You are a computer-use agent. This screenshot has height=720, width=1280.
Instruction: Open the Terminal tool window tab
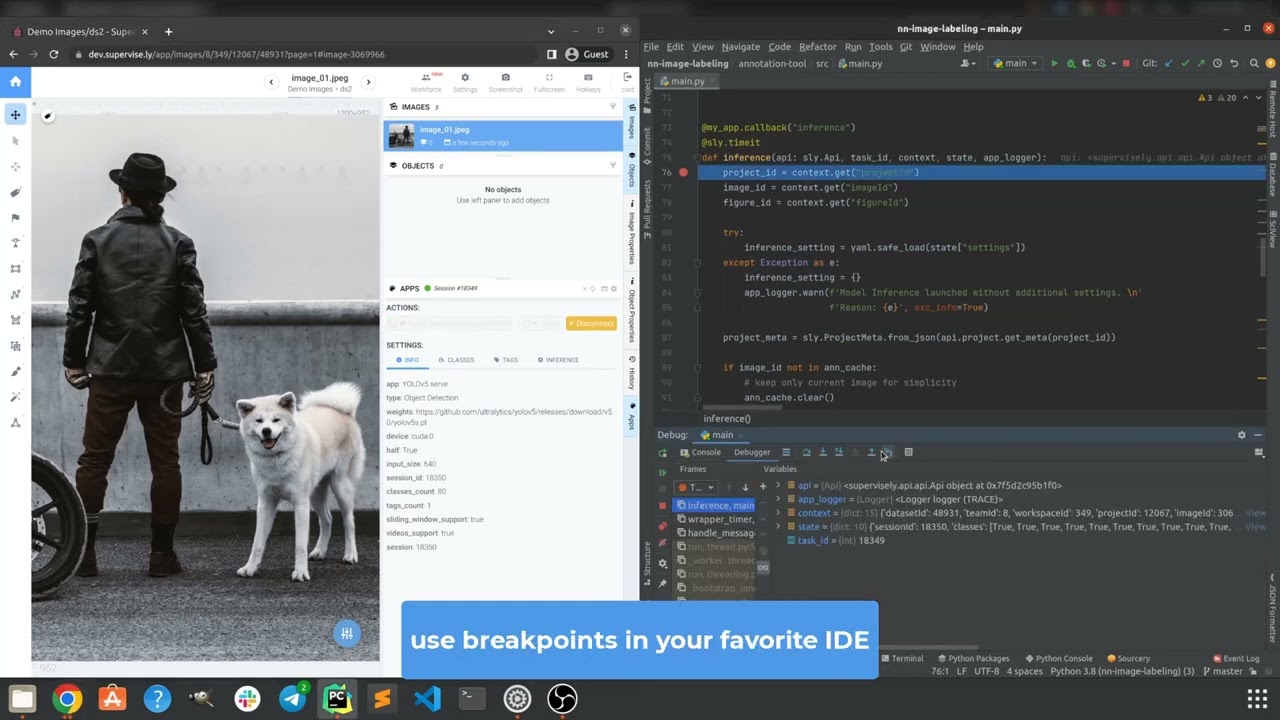coord(901,658)
